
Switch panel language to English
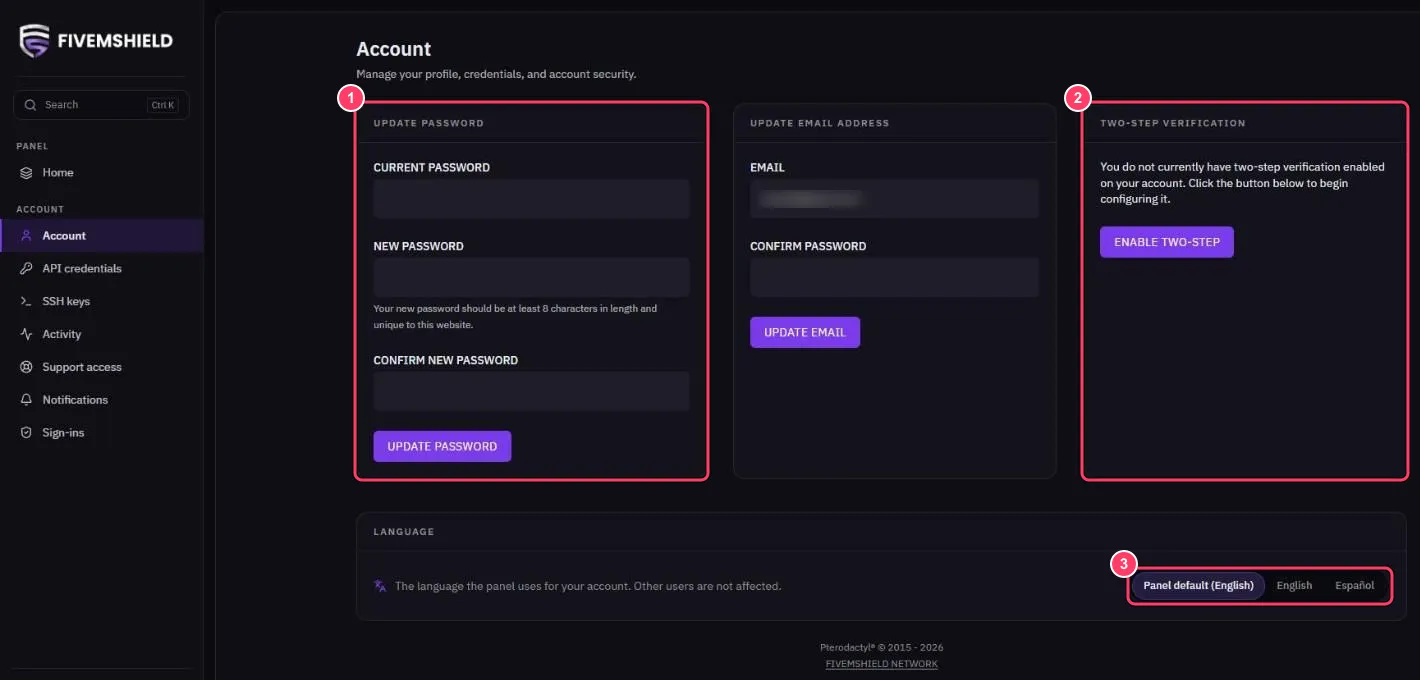(1294, 586)
